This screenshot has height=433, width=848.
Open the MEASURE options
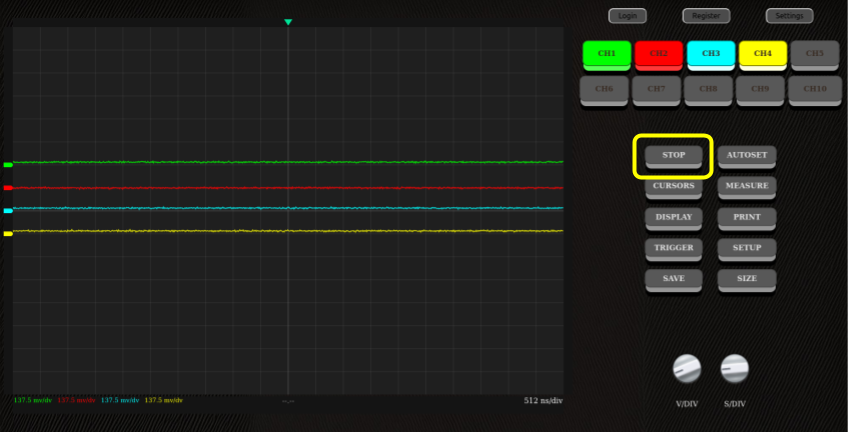pyautogui.click(x=747, y=186)
